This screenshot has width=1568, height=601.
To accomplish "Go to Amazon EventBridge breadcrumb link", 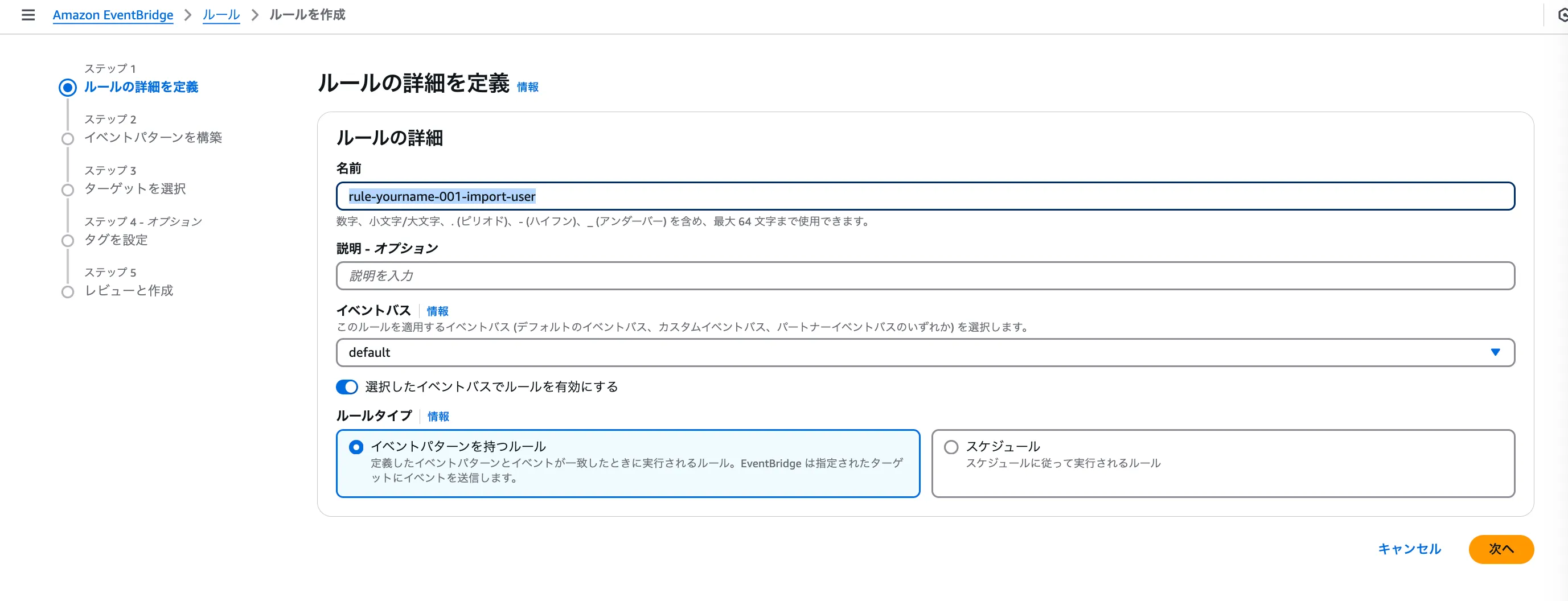I will [113, 15].
